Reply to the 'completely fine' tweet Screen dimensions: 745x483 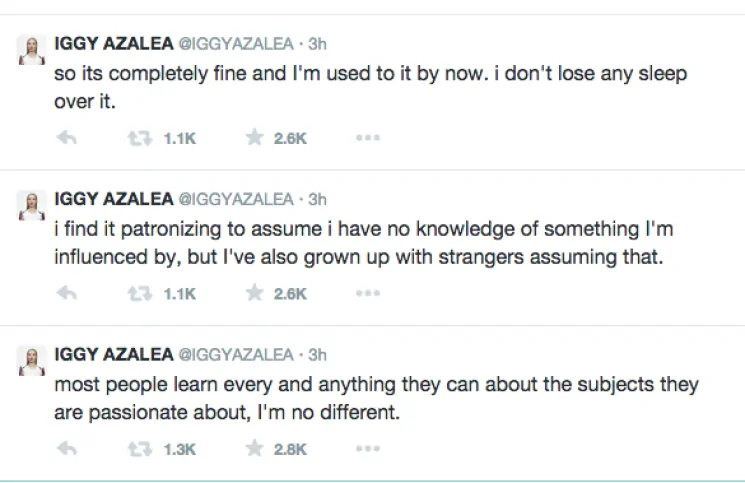pos(68,139)
